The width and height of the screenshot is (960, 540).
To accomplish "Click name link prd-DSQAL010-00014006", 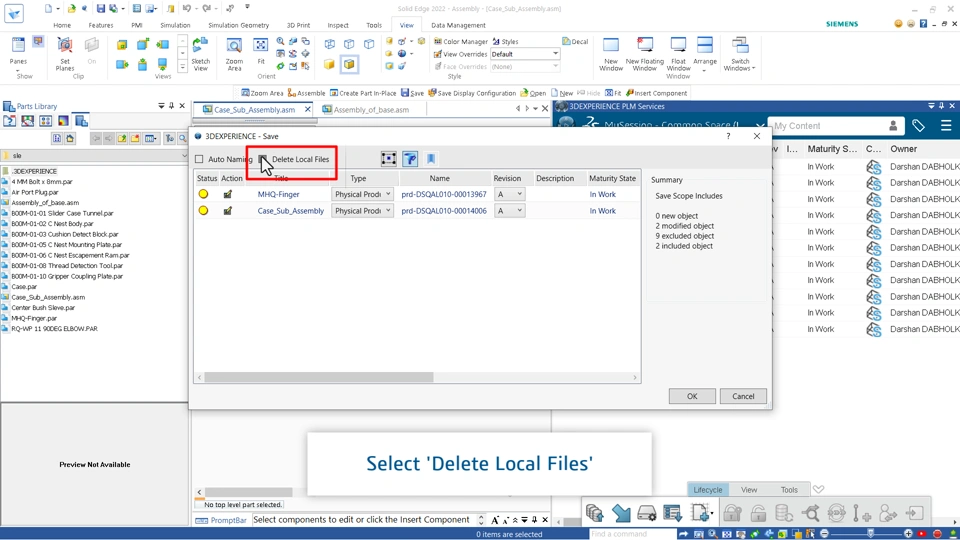I will coord(444,211).
